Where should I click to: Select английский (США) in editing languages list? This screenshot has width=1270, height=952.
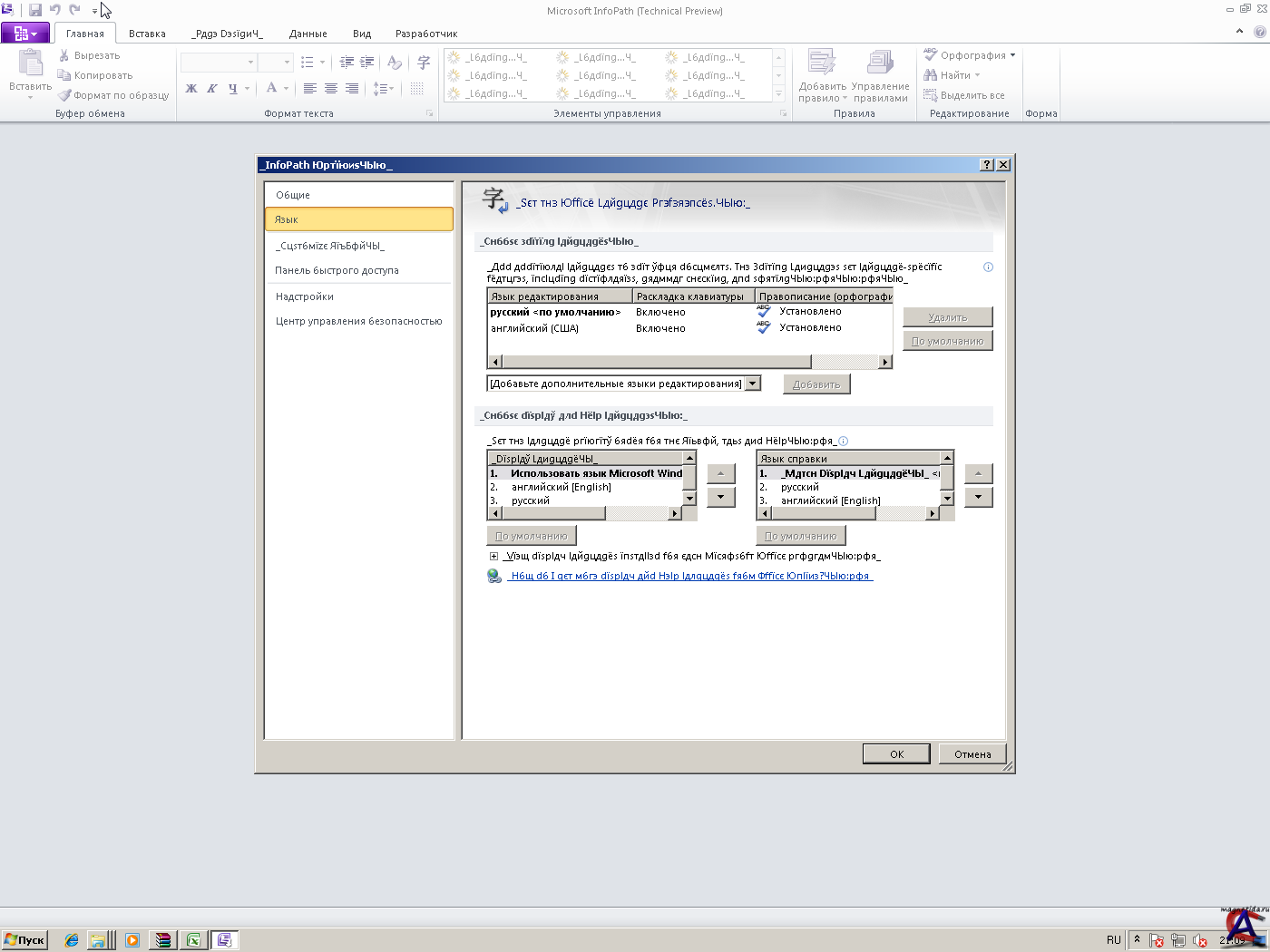pyautogui.click(x=534, y=328)
